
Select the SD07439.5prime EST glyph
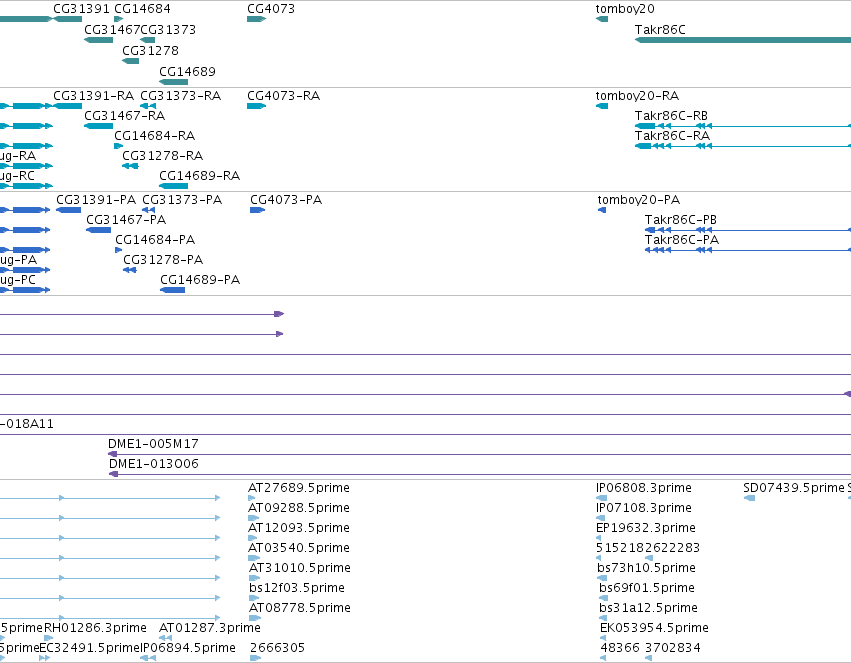pos(750,498)
